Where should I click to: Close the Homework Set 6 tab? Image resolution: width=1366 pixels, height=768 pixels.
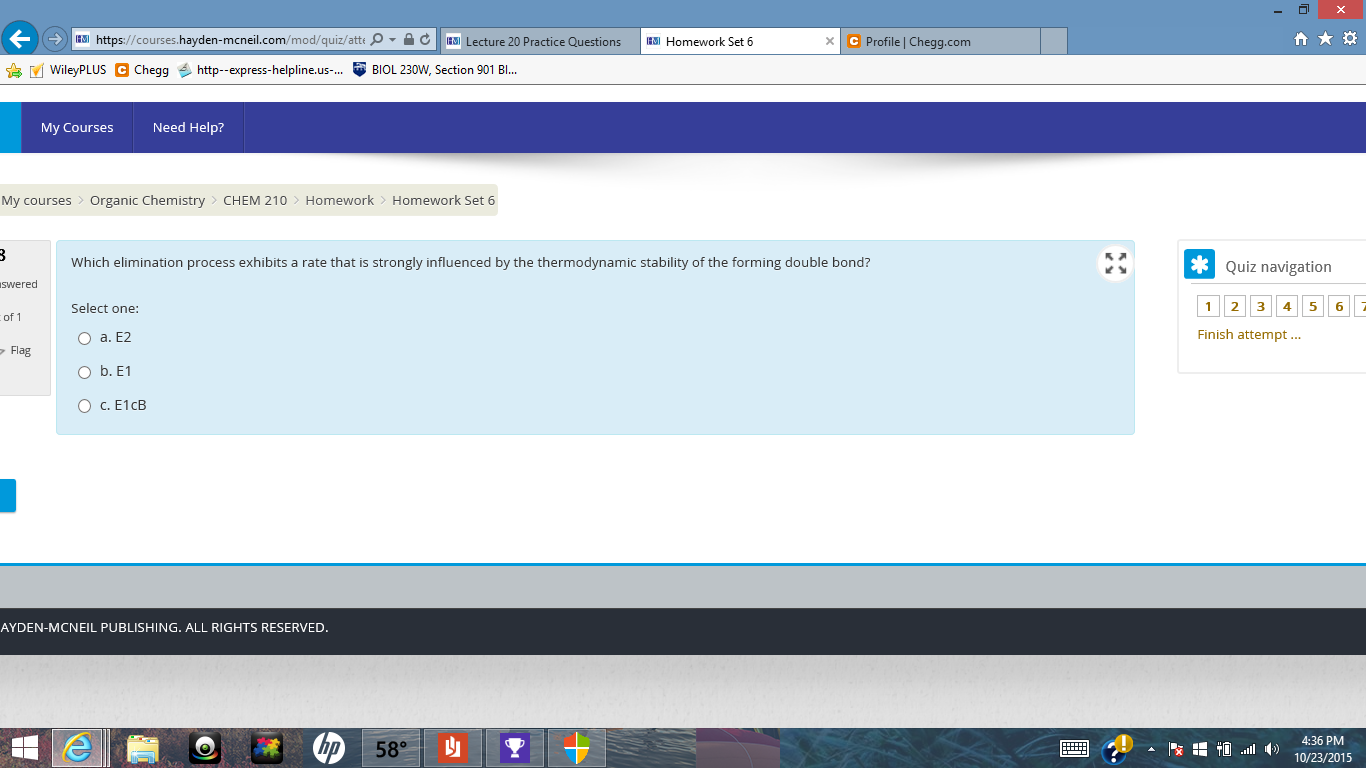(830, 41)
